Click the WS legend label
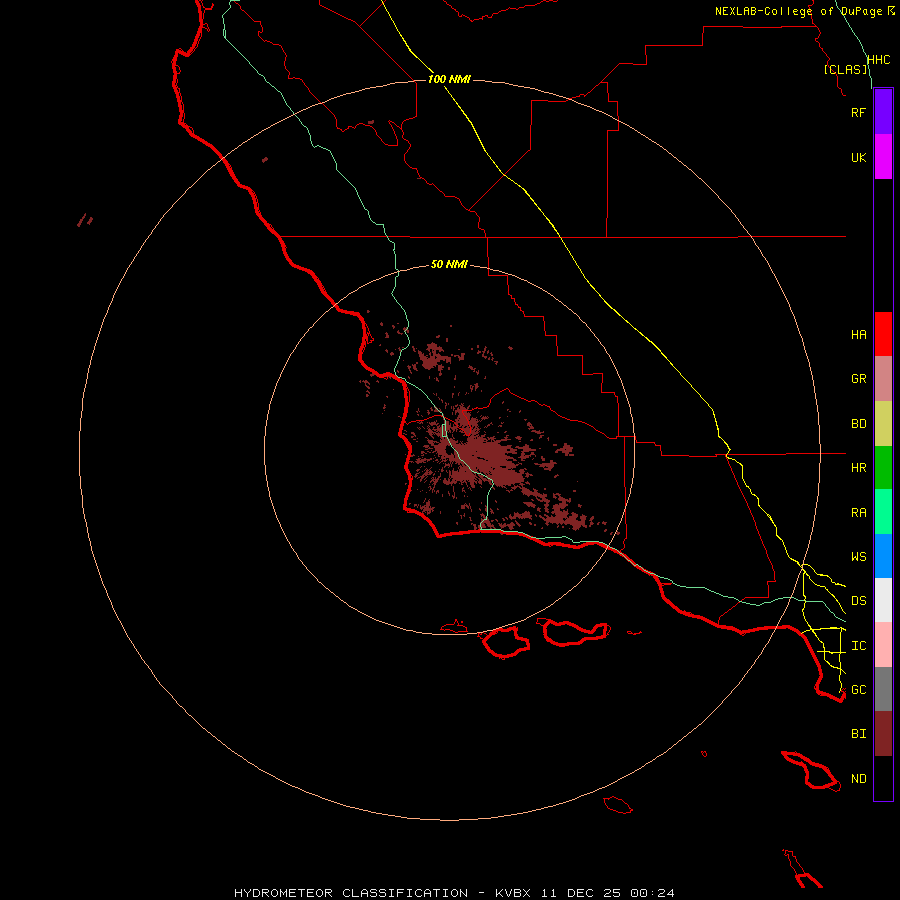This screenshot has height=900, width=900. point(858,557)
